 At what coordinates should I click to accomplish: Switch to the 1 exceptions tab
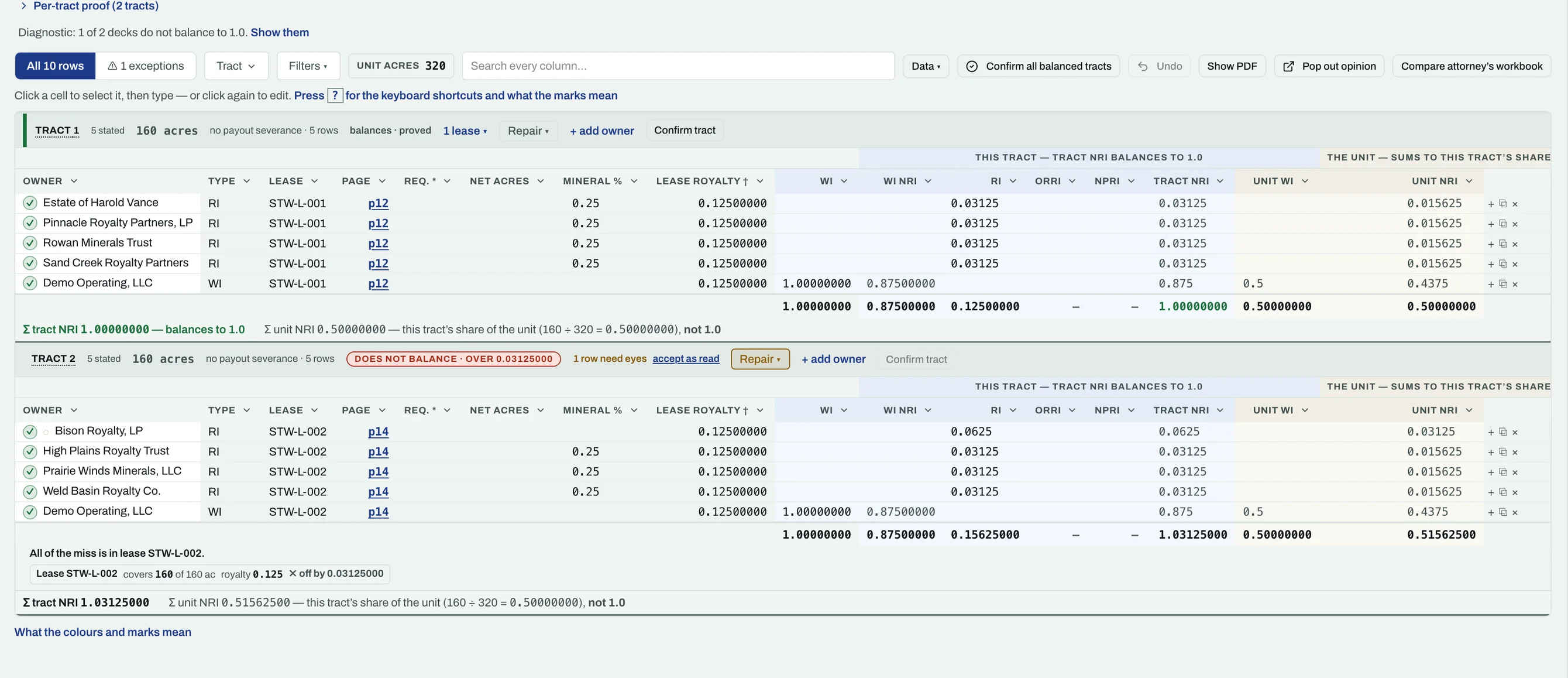(x=146, y=66)
